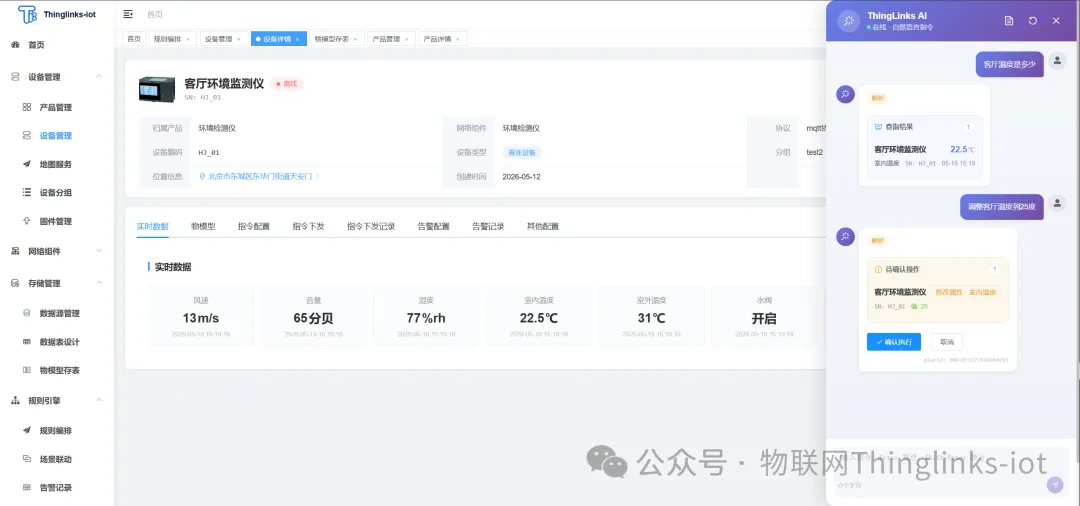Click the 直连设备 device type tag

pyautogui.click(x=521, y=152)
